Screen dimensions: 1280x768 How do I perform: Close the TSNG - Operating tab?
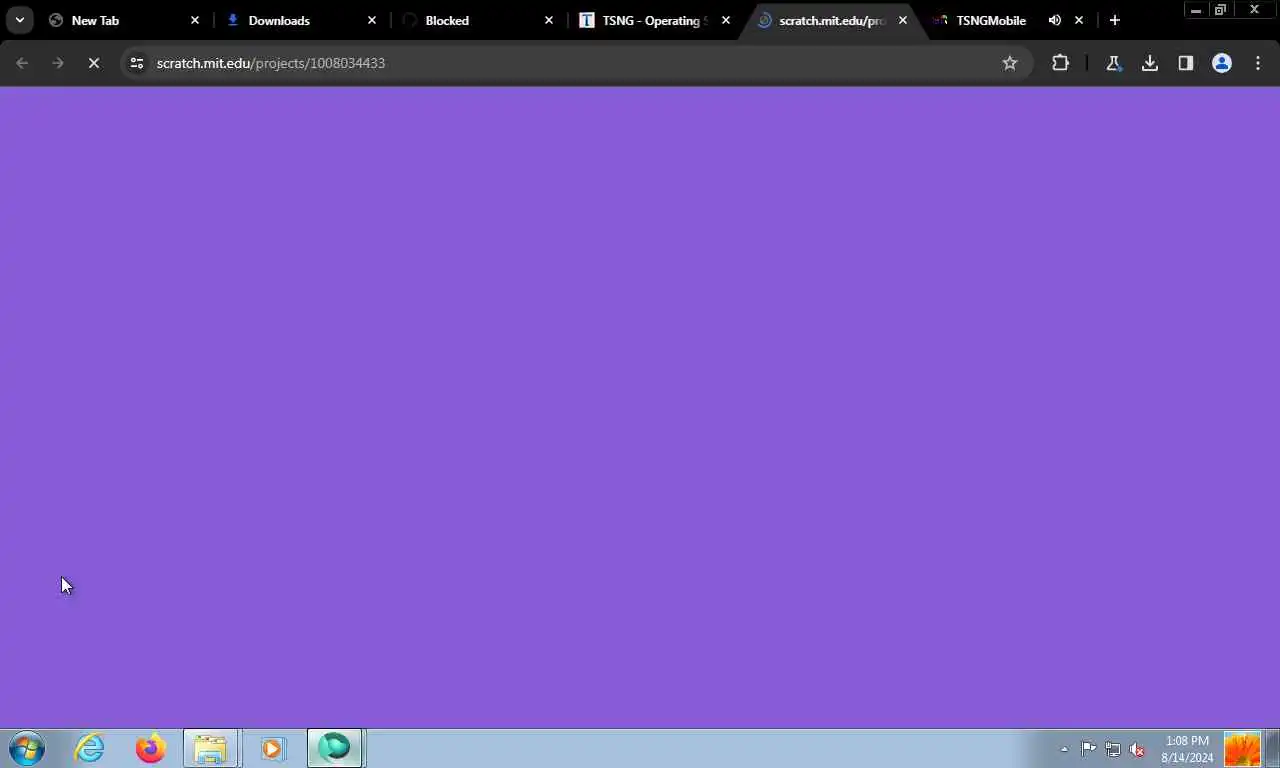click(726, 20)
